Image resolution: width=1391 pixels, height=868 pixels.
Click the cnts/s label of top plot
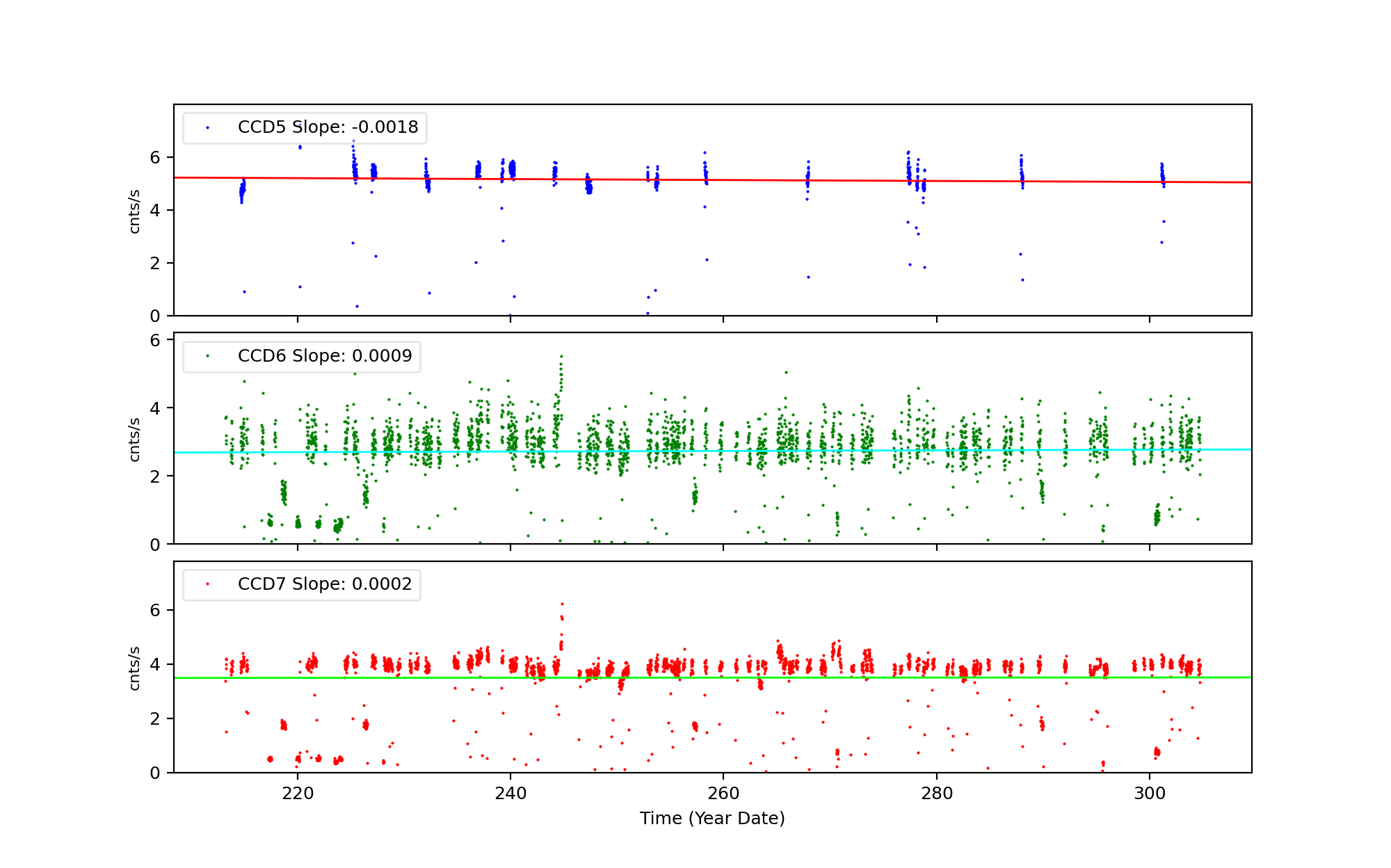pyautogui.click(x=135, y=211)
